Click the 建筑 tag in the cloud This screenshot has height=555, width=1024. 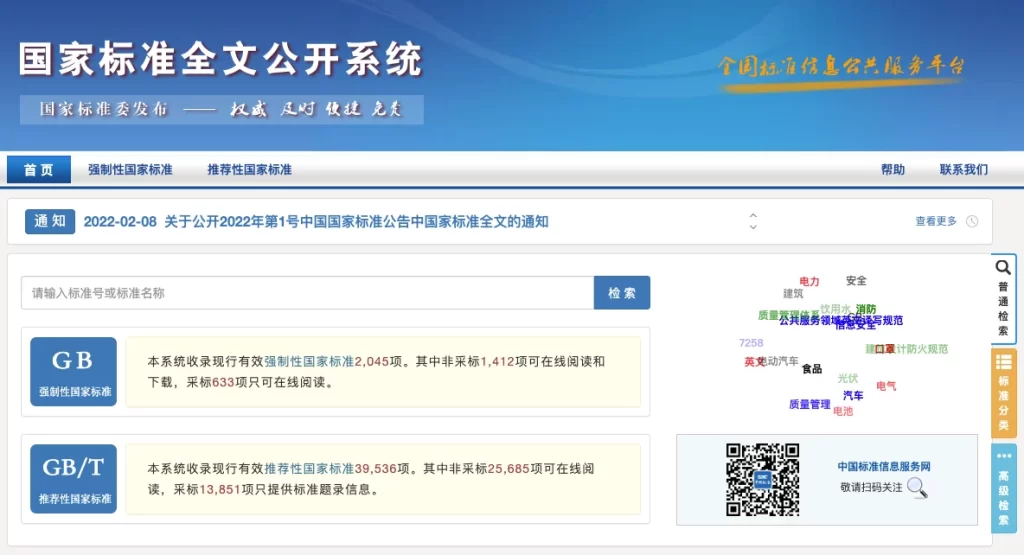793,294
